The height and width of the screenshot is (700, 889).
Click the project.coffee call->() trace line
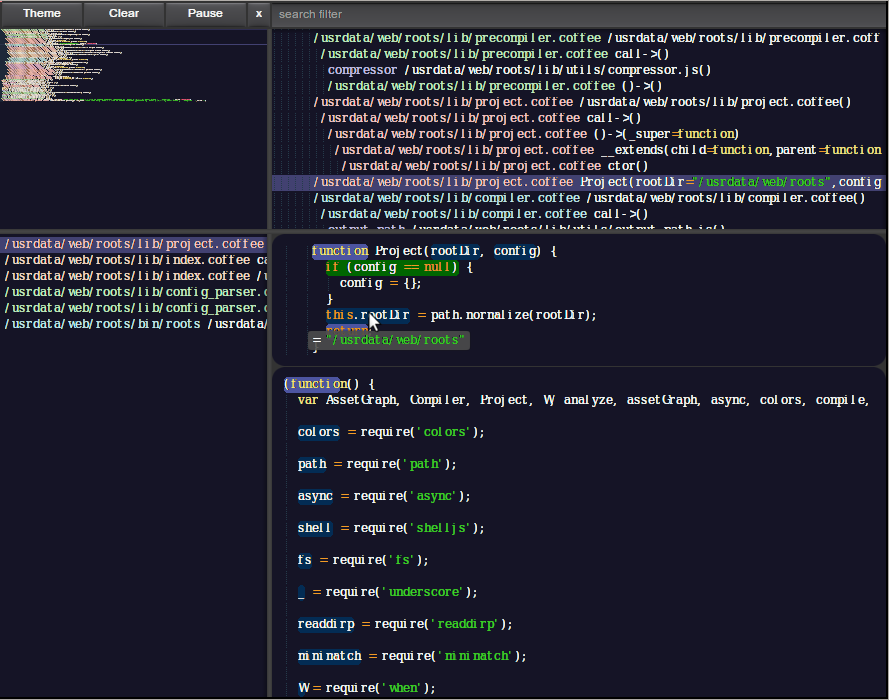(x=480, y=118)
